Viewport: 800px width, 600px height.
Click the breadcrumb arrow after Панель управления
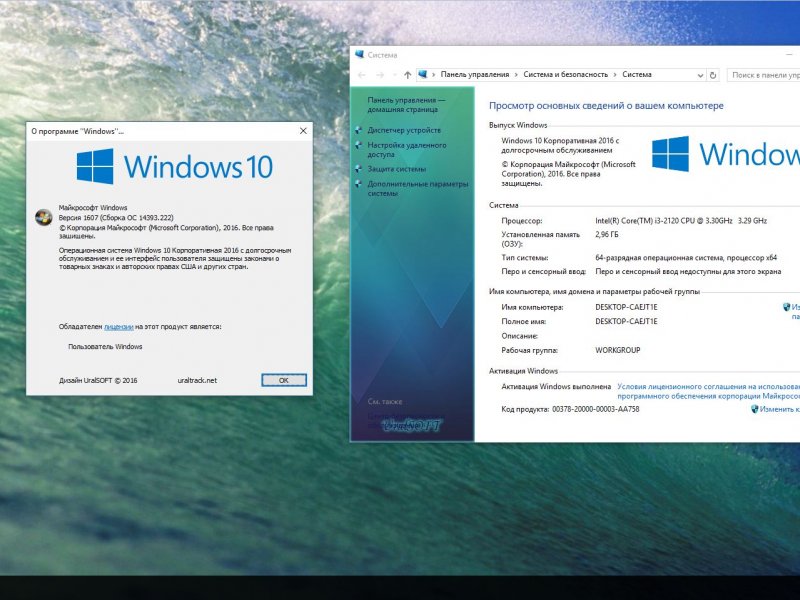tap(516, 74)
